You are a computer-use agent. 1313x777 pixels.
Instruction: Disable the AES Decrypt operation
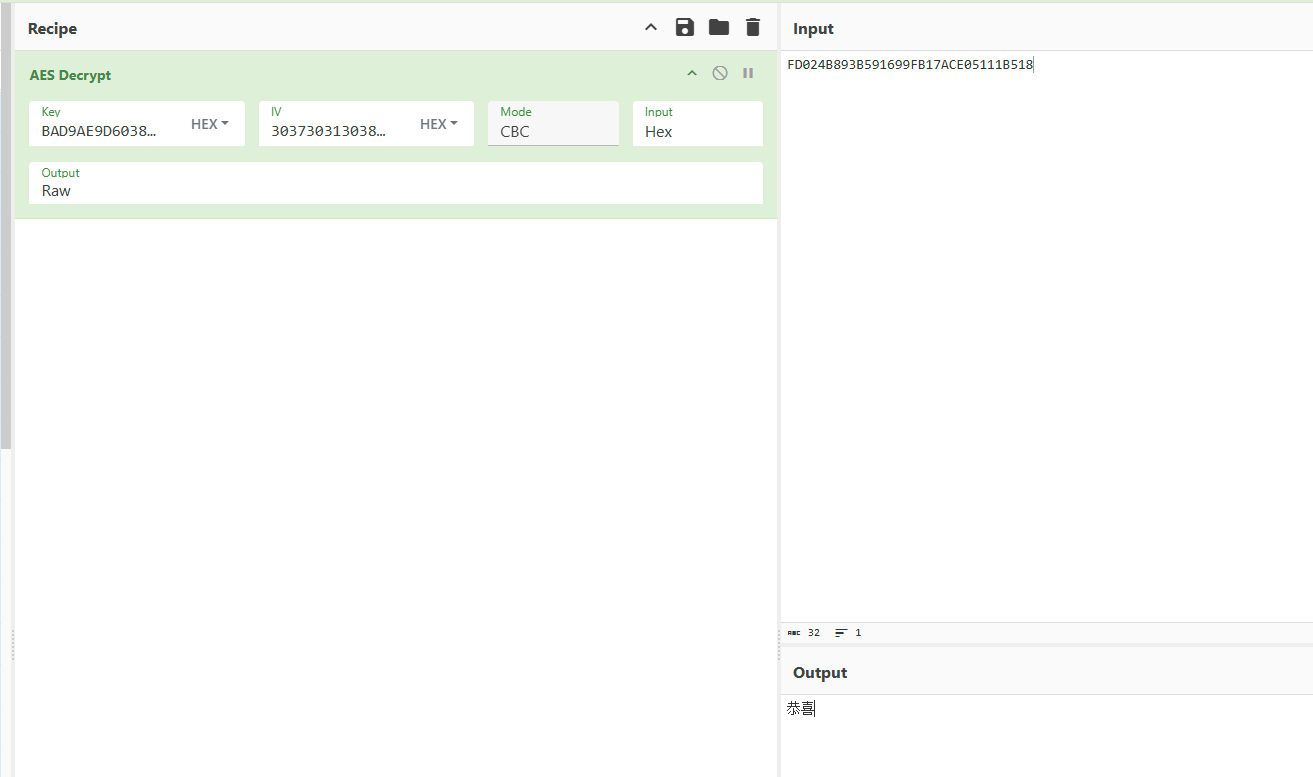click(720, 74)
